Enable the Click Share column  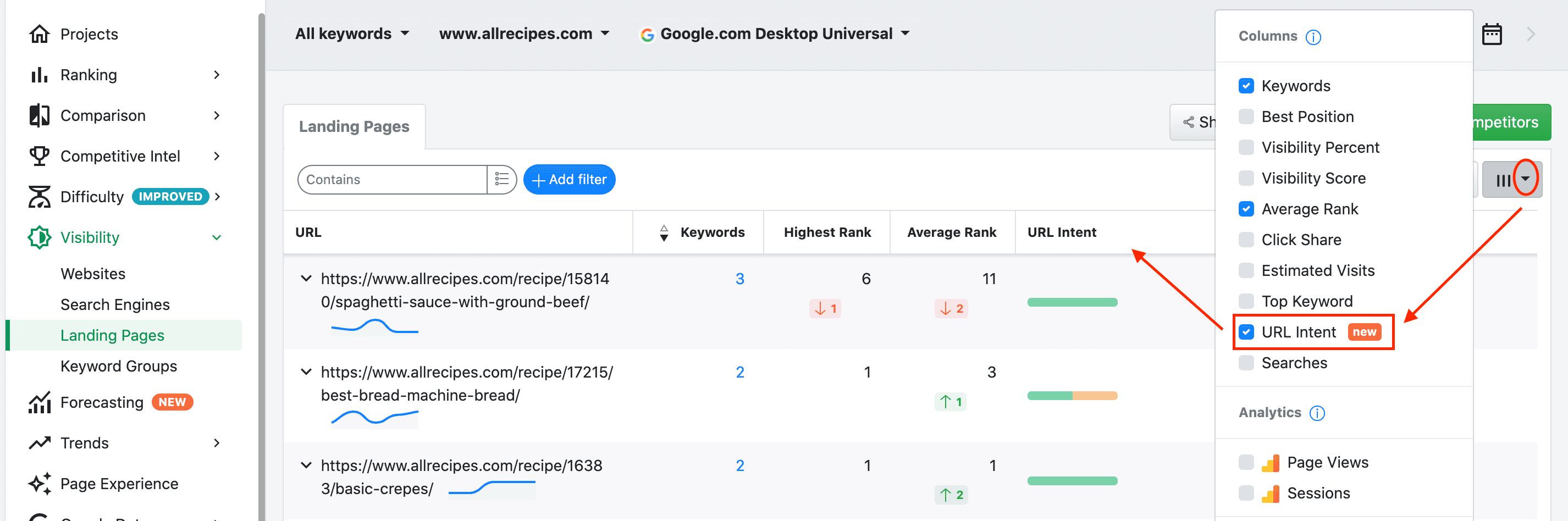pos(1246,240)
